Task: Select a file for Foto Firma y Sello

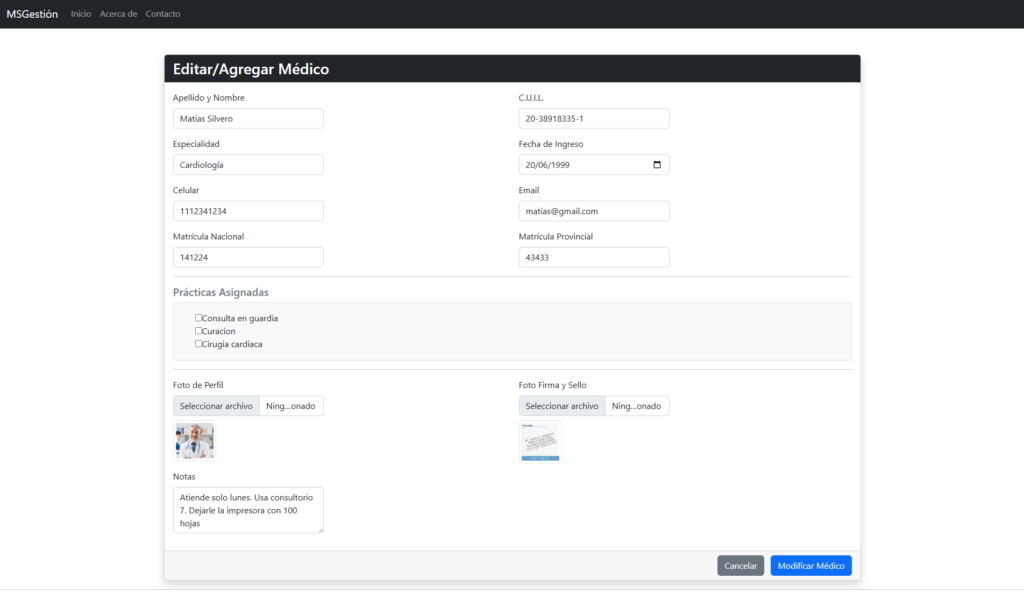Action: (562, 406)
